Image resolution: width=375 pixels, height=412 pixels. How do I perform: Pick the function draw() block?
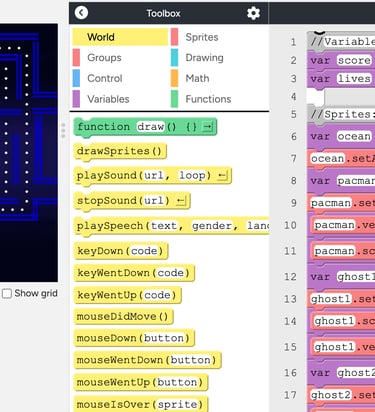pyautogui.click(x=145, y=127)
